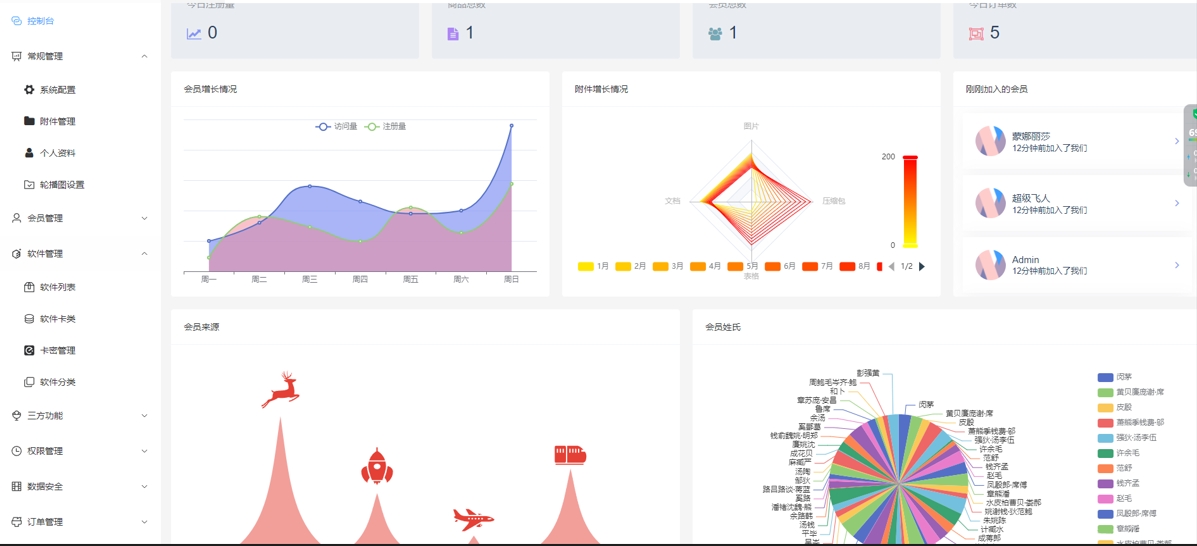
Task: Click the 软件列表 icon
Action: 29,287
